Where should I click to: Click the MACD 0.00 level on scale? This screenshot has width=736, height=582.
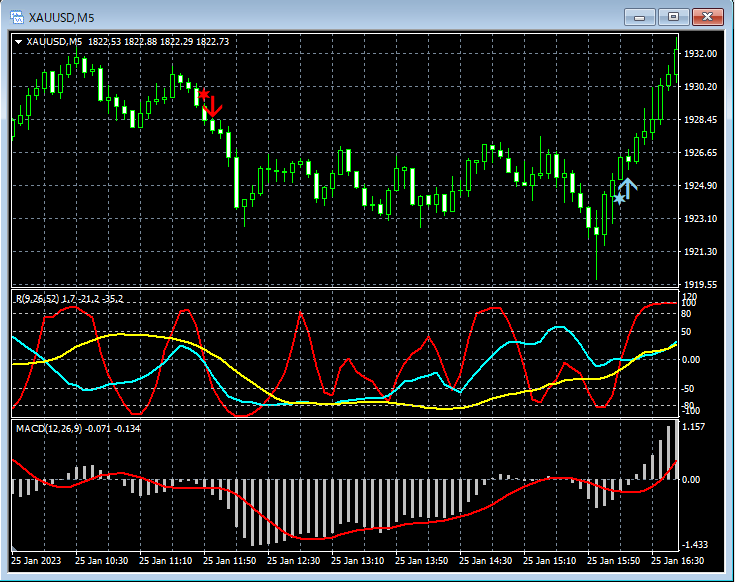coord(693,480)
